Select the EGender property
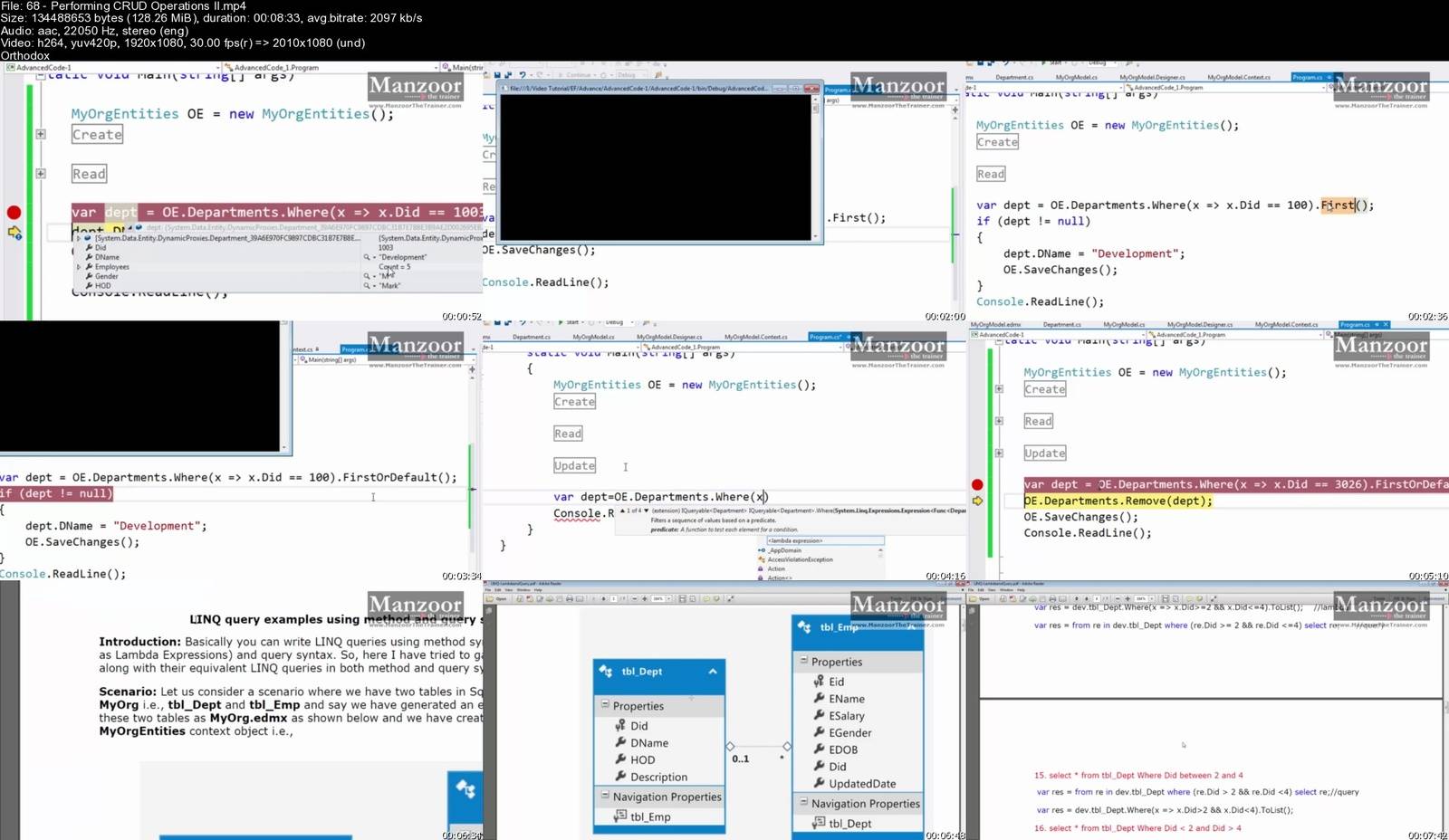 (x=850, y=733)
